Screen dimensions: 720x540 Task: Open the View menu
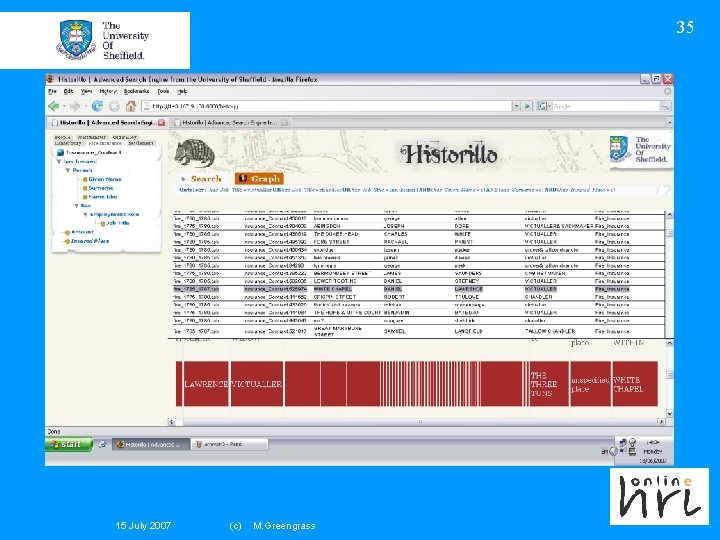coord(86,91)
